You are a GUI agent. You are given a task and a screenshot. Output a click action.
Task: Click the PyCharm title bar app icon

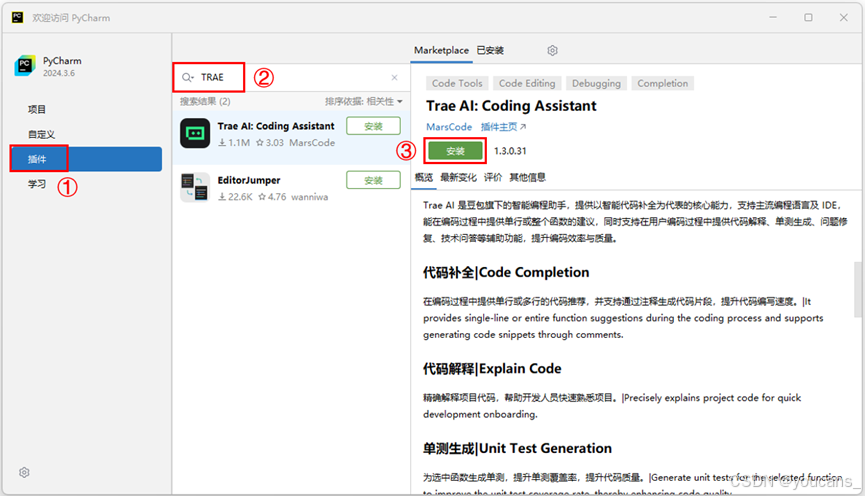point(17,18)
